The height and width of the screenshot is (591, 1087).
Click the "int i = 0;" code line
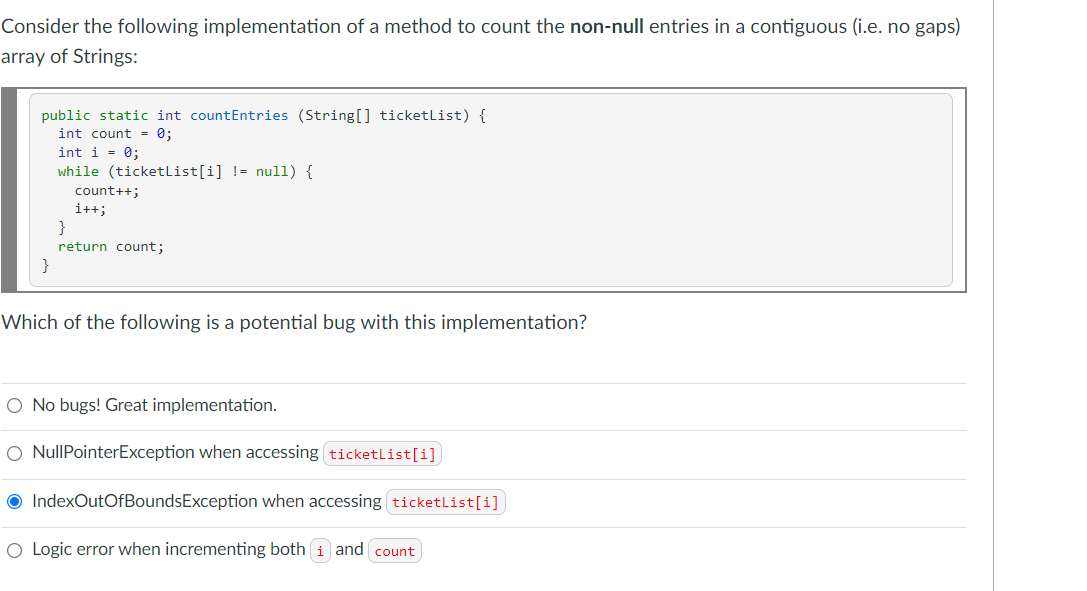(x=98, y=152)
